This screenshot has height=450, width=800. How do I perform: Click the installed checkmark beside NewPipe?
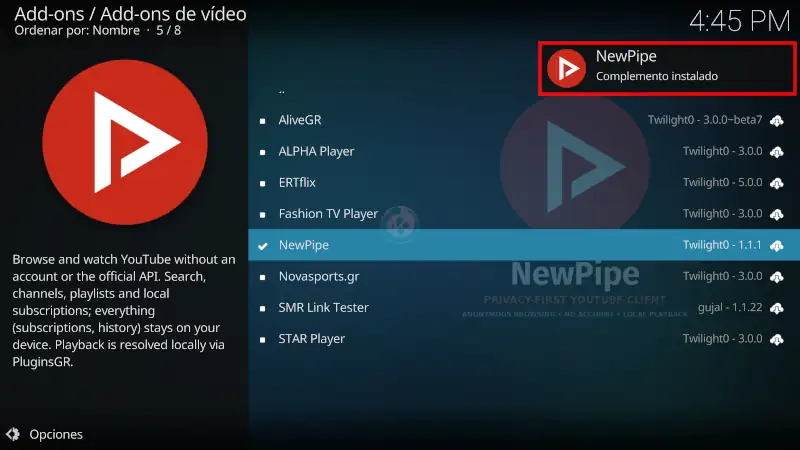pos(263,246)
